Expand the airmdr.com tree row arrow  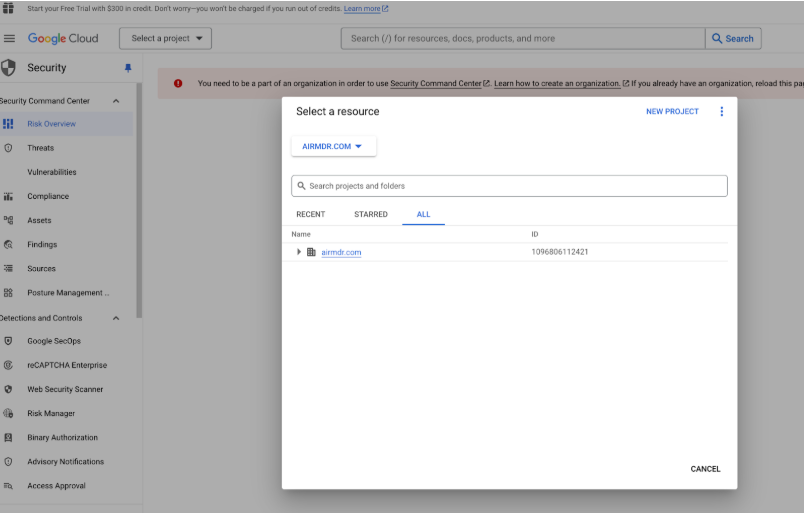click(298, 252)
